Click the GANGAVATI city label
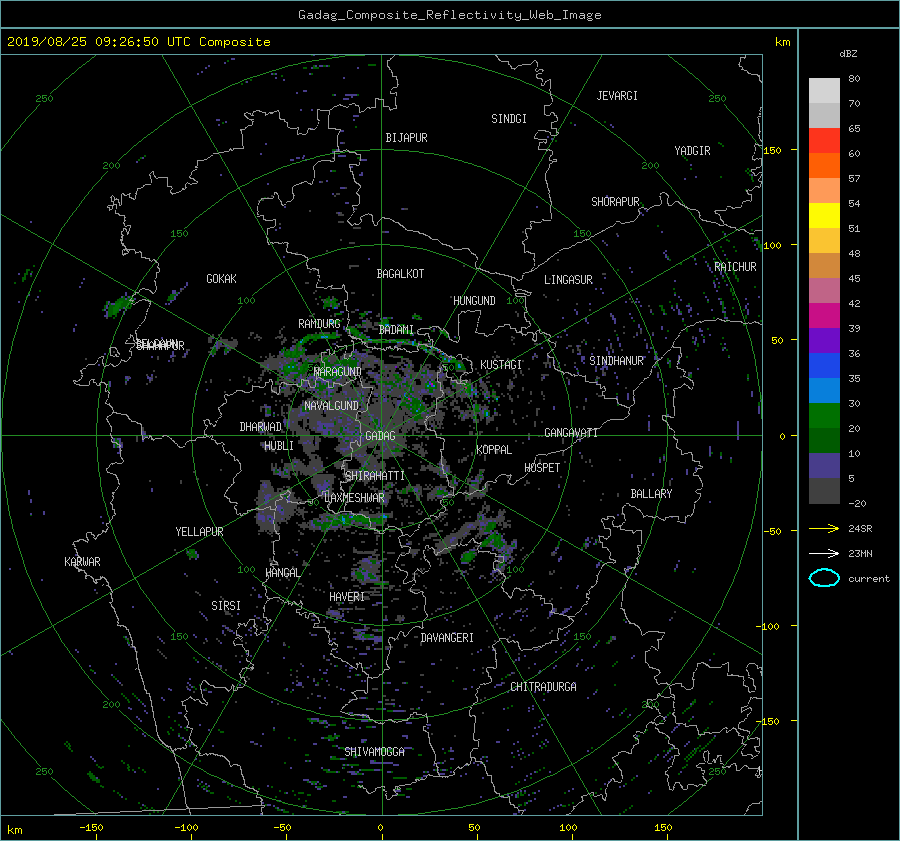900x841 pixels. pyautogui.click(x=571, y=433)
